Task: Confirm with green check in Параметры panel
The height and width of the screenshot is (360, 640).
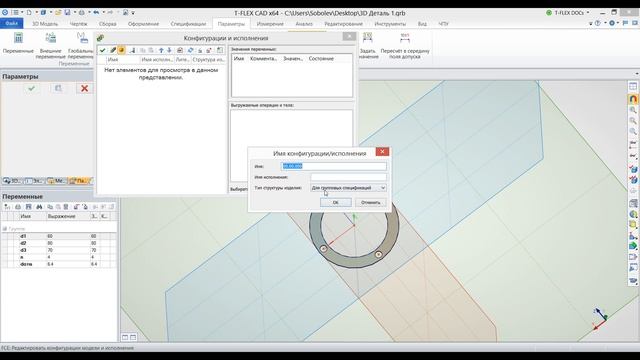Action: point(31,88)
